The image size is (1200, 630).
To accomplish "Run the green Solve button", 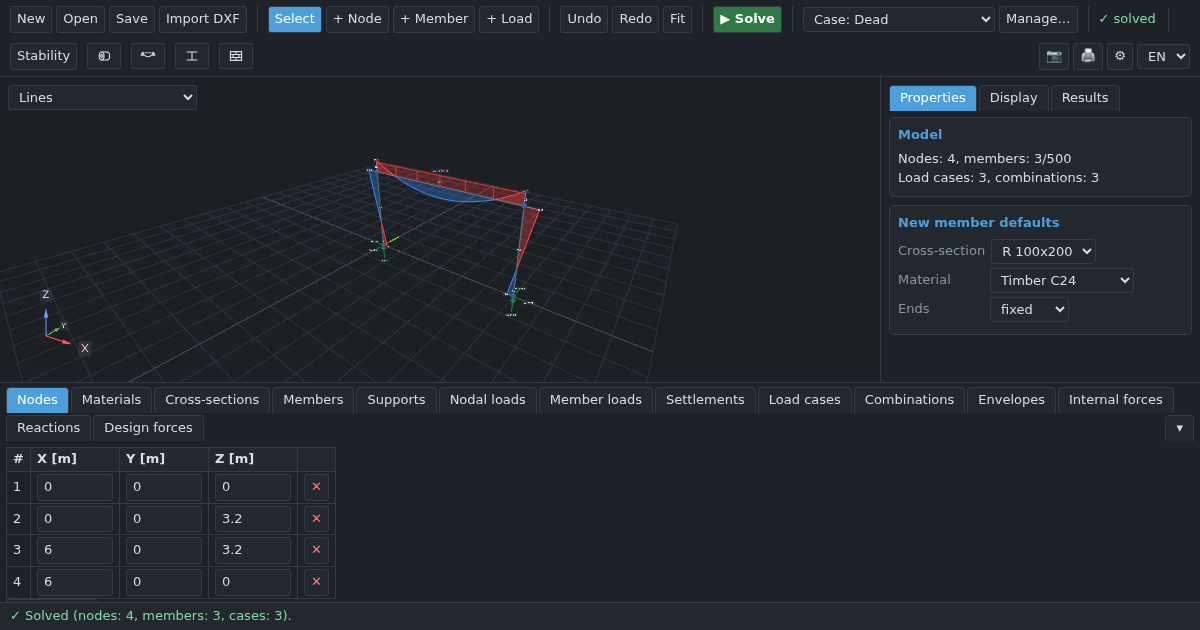I will tap(747, 19).
